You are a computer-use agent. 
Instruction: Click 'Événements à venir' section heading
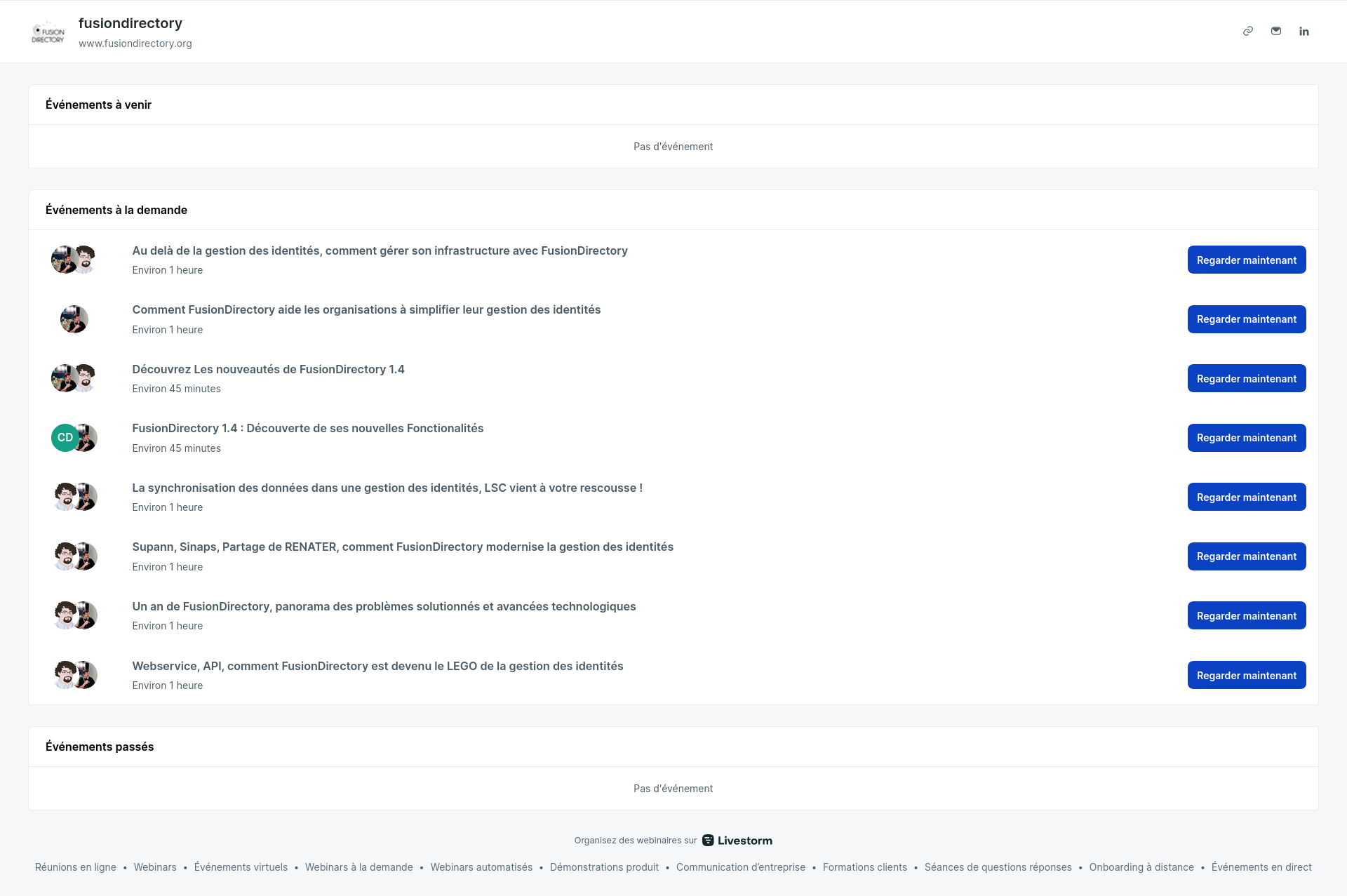(x=98, y=105)
